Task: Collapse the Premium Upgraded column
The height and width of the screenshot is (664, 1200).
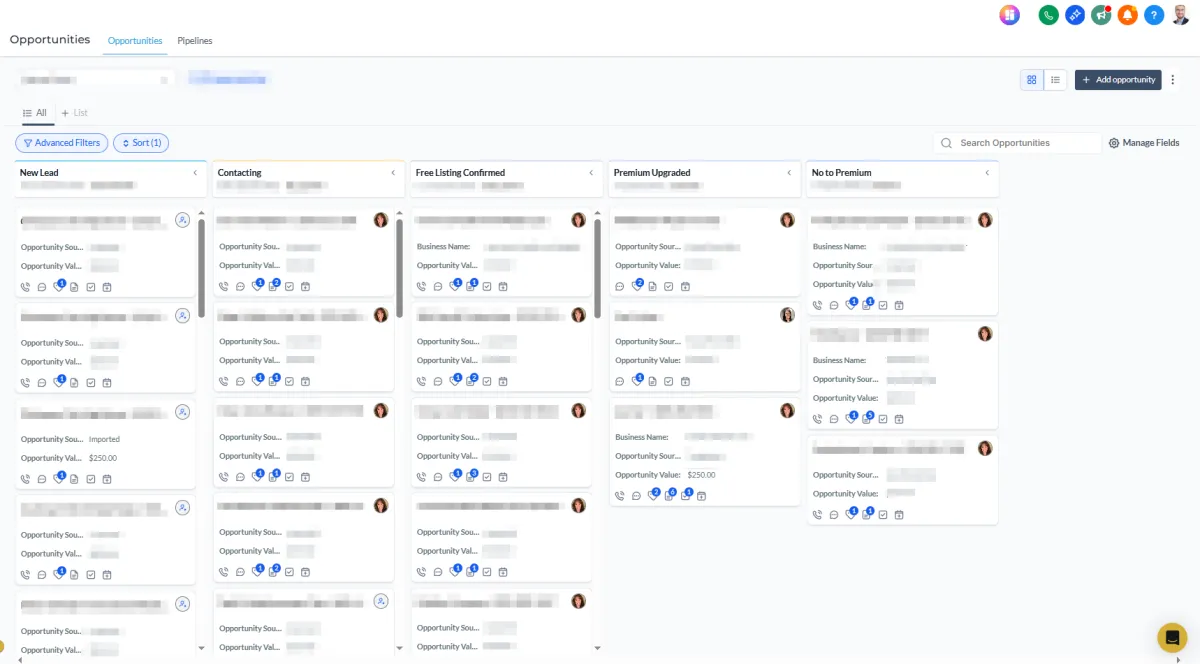Action: tap(789, 173)
